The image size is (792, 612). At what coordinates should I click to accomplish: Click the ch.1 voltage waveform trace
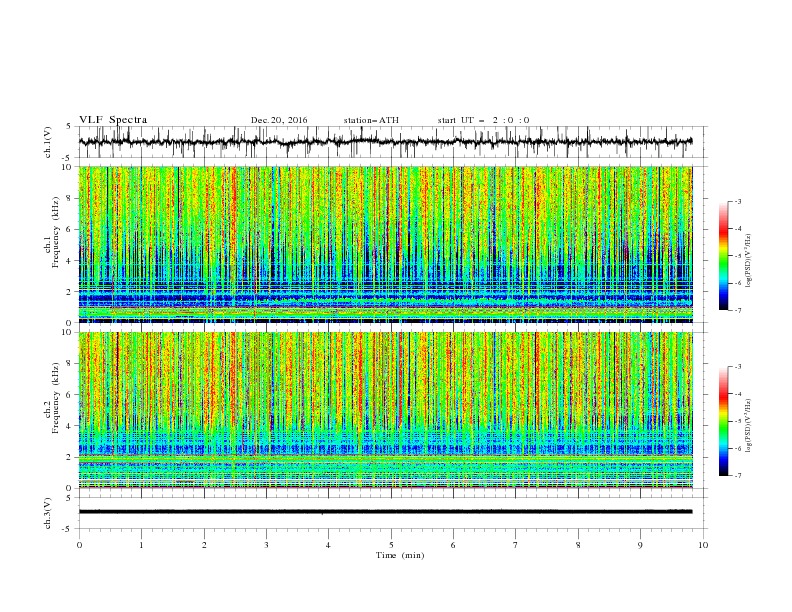click(385, 142)
